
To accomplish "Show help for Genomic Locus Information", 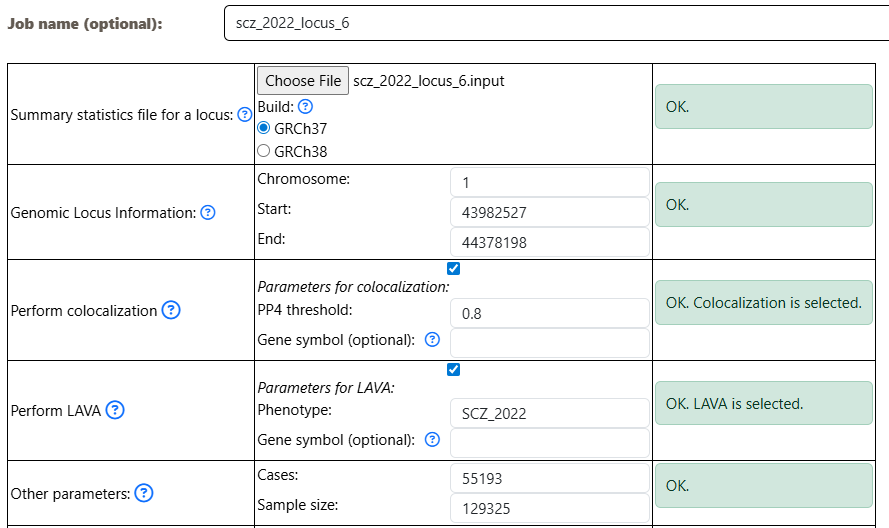I will pos(208,212).
